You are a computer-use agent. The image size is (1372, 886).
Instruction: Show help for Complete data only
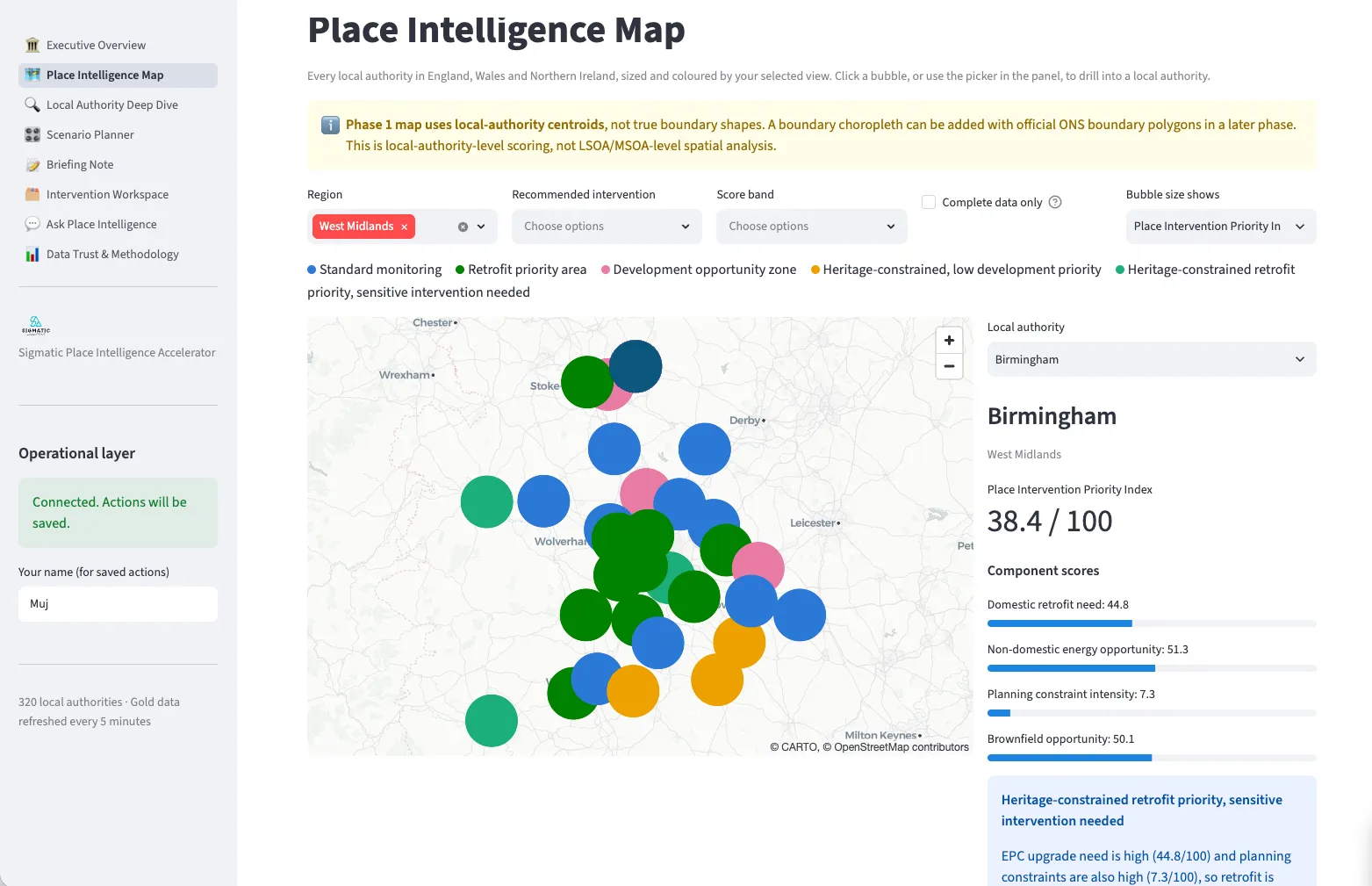[1055, 202]
